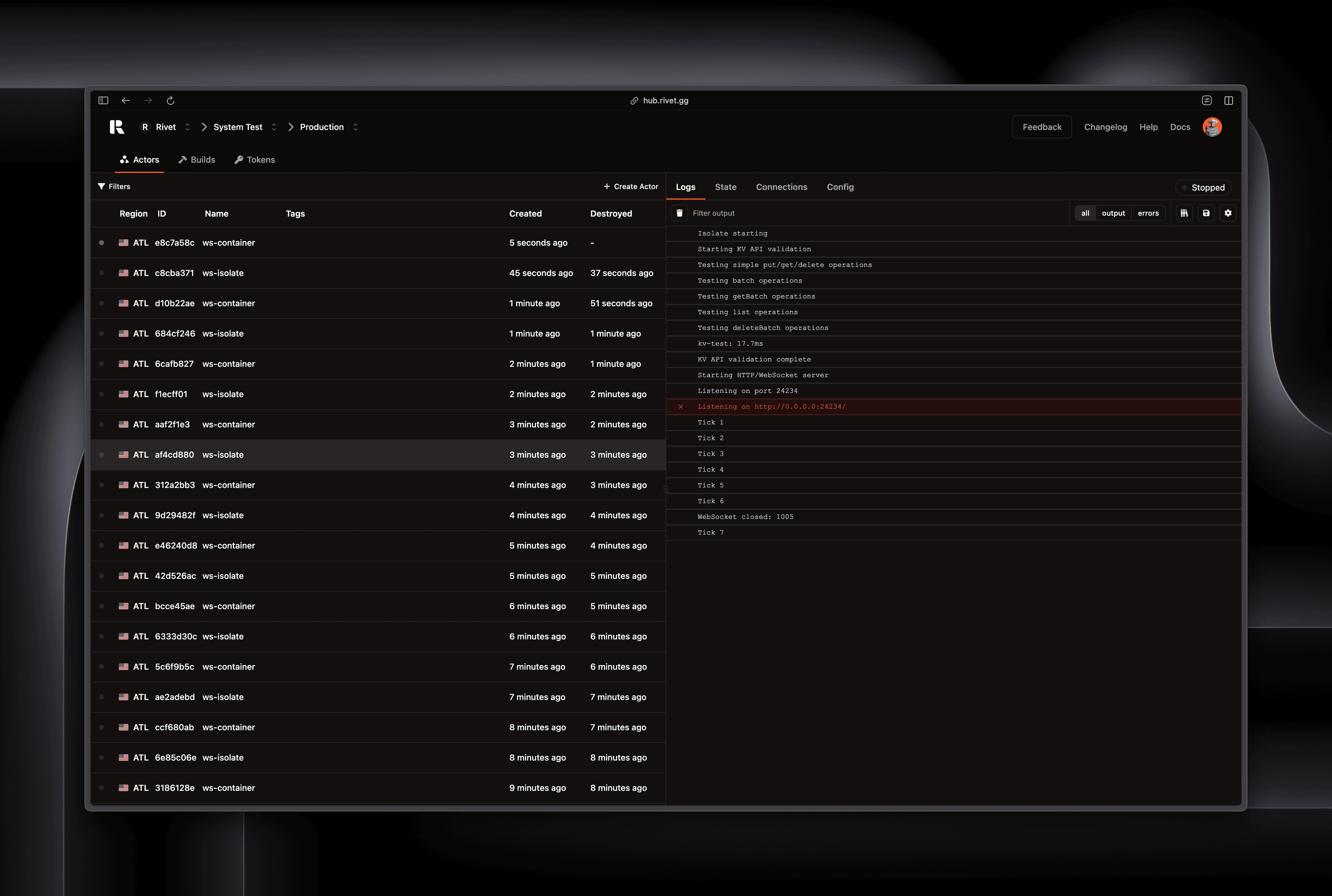Select actor row 684cf246

tap(378, 334)
